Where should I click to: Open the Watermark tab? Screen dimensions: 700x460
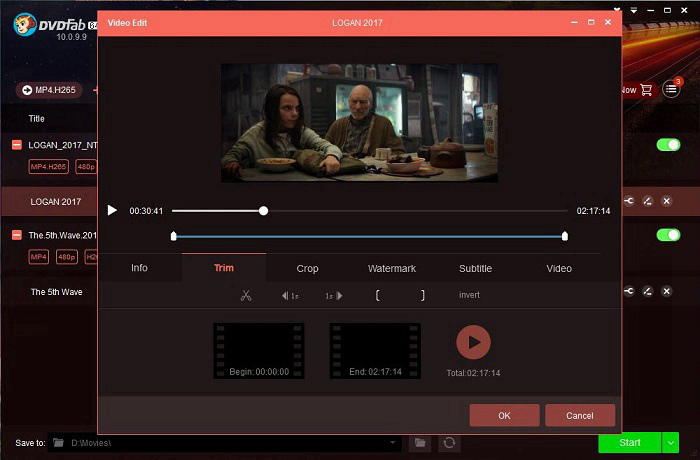pos(392,268)
